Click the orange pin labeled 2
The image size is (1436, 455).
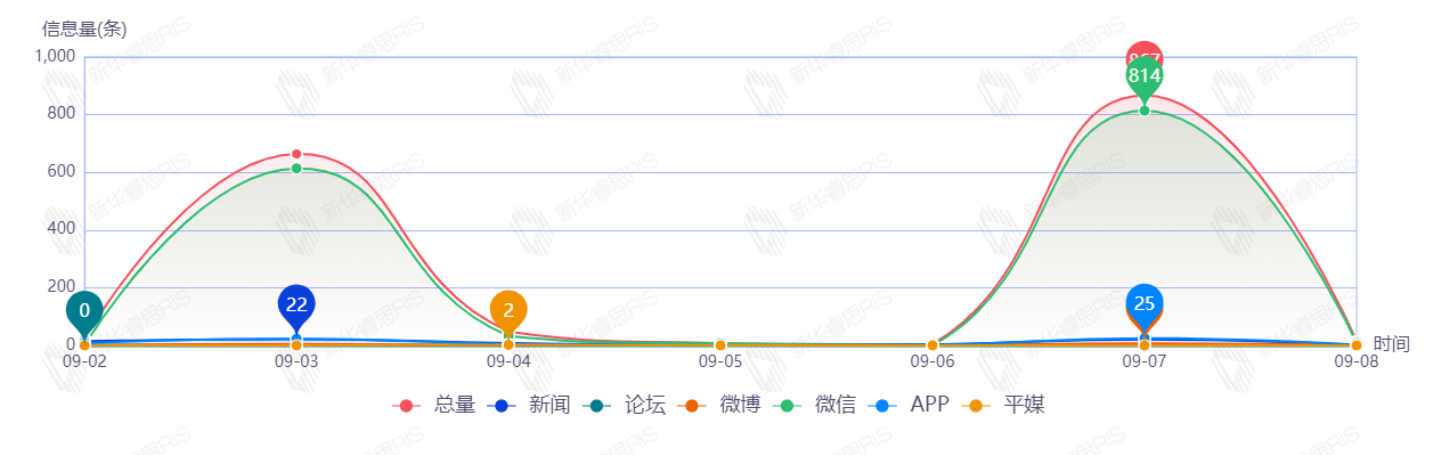click(508, 310)
